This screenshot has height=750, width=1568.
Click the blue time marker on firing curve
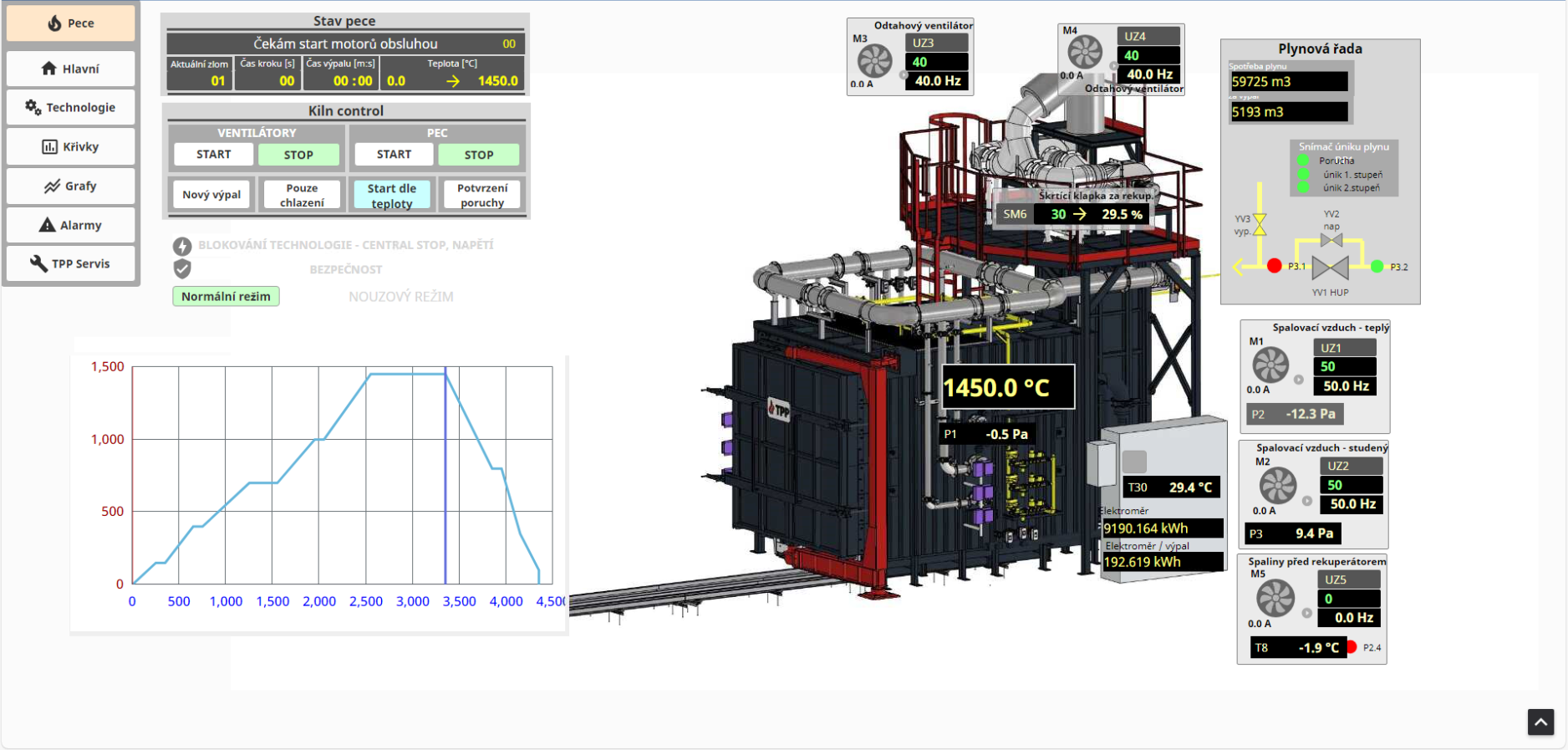(x=445, y=477)
